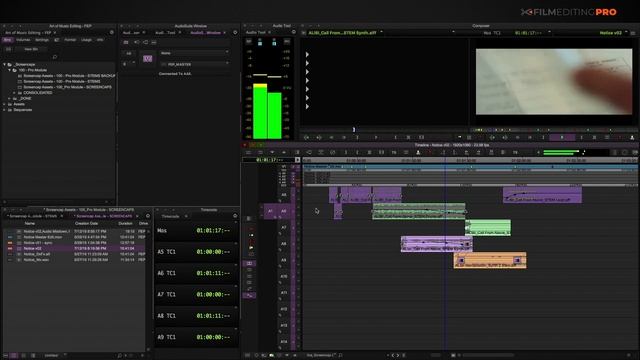Toggle the A5 record track selector
This screenshot has height=360, width=640.
pyautogui.click(x=284, y=195)
